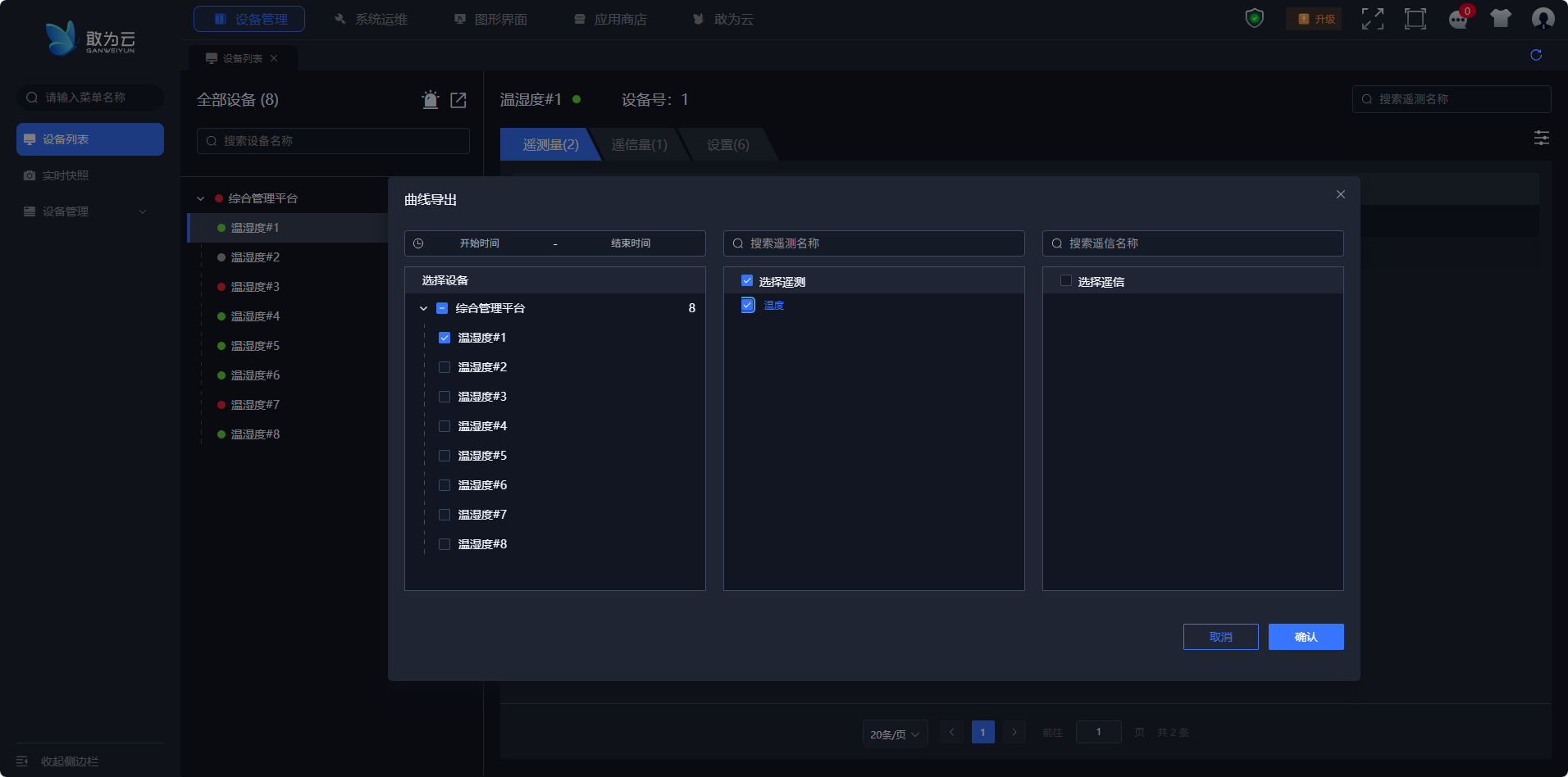This screenshot has height=777, width=1568.
Task: Close the 设备列表 page tab
Action: (x=274, y=58)
